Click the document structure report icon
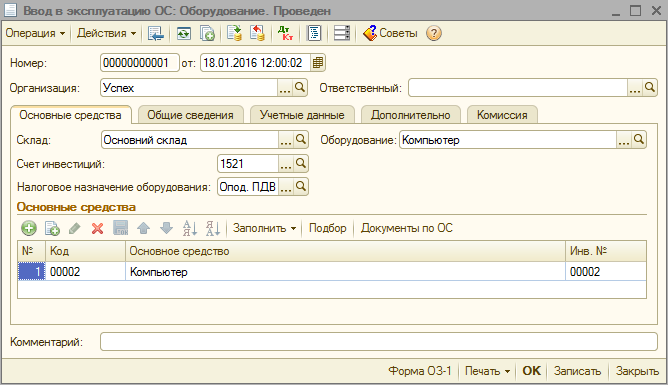This screenshot has height=385, width=668. tap(314, 33)
